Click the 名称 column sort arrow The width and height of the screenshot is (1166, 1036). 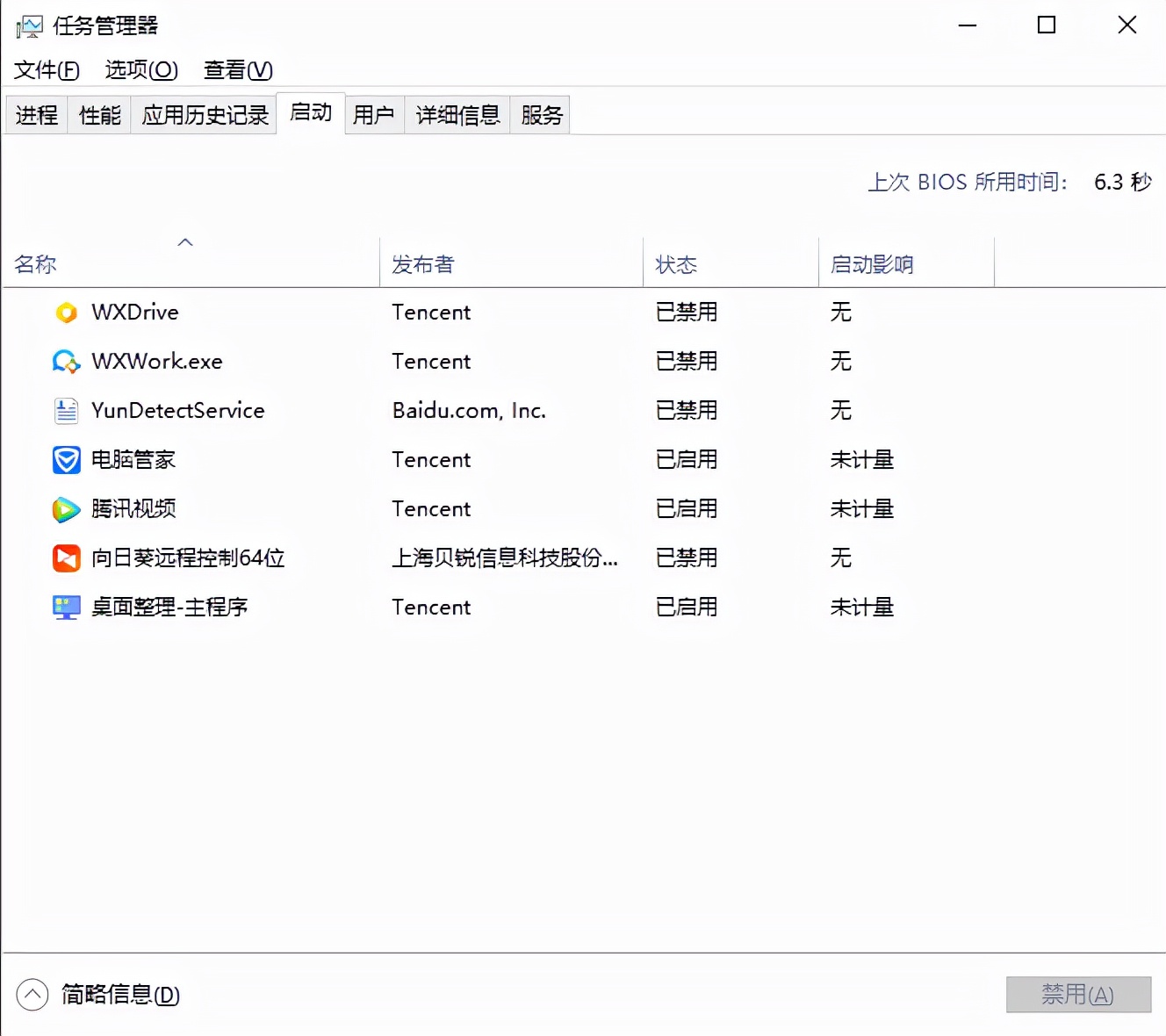click(x=185, y=241)
